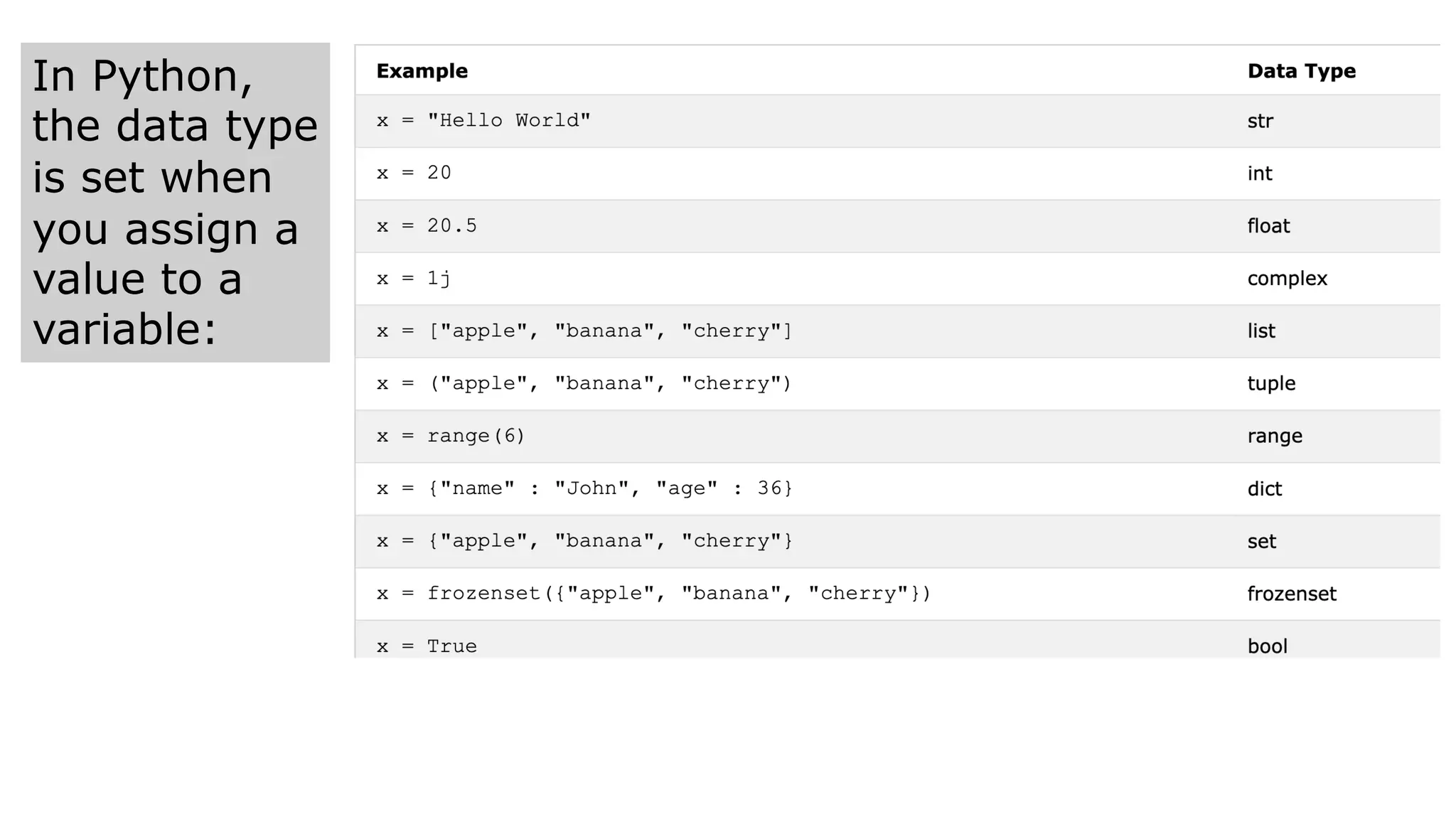Click the "frozenset" data type cell

click(x=1291, y=594)
